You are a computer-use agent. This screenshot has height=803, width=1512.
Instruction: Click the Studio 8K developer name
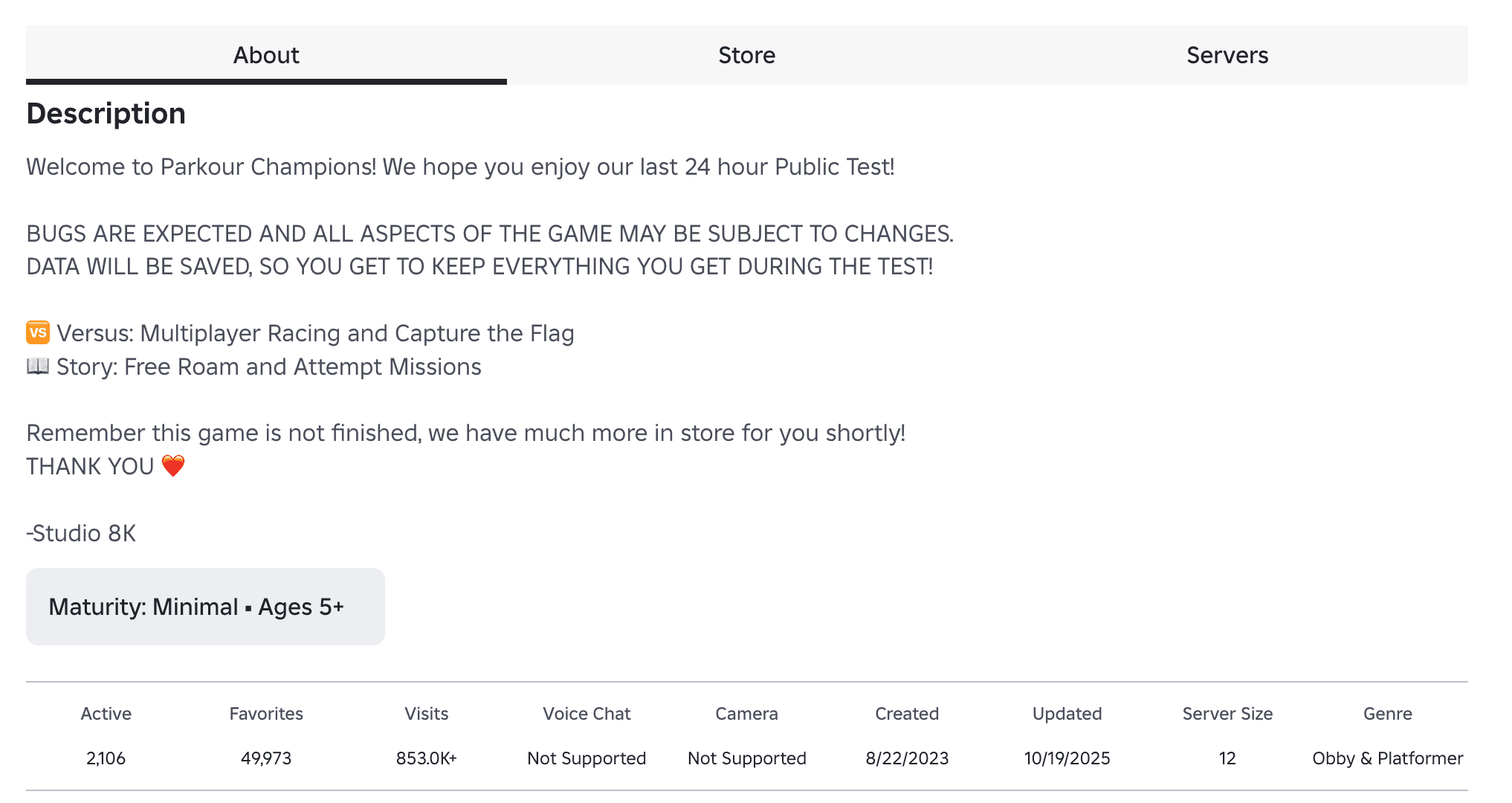click(81, 532)
